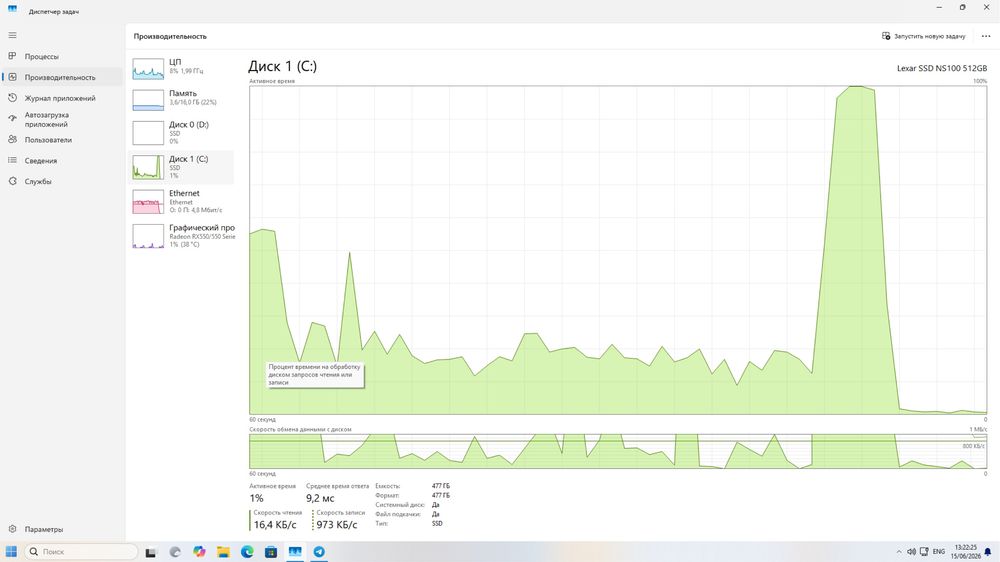Switch to the Производительность tab
1000x562 pixels.
[62, 77]
